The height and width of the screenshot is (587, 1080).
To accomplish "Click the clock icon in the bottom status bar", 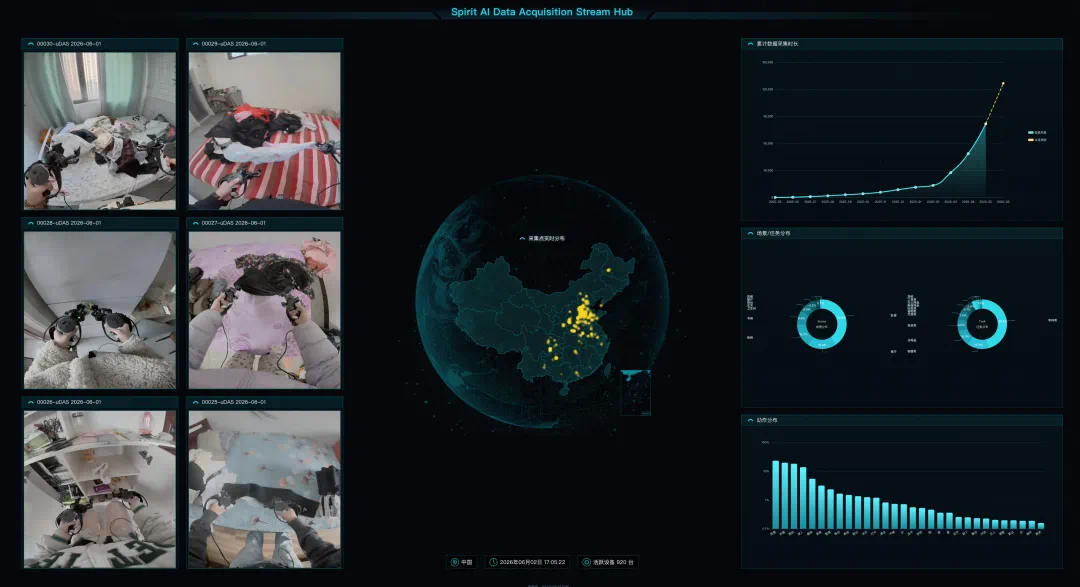I will (x=493, y=562).
